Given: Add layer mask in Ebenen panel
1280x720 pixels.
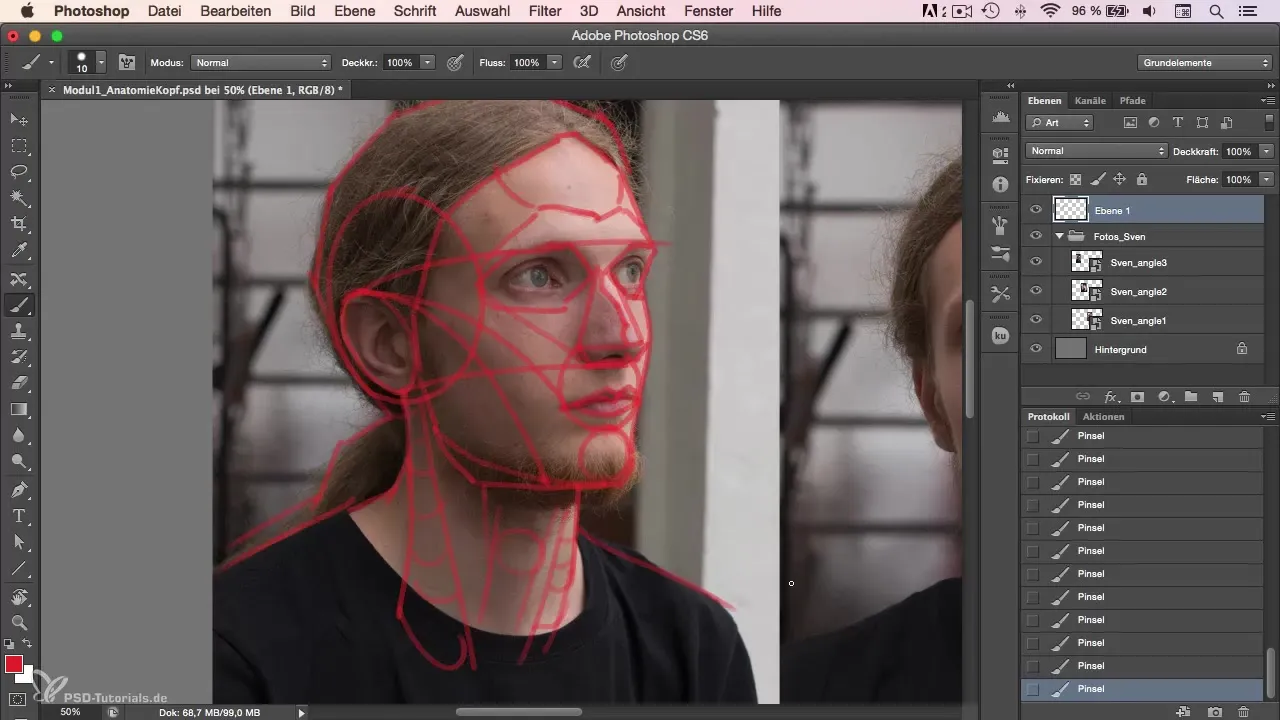Looking at the screenshot, I should pyautogui.click(x=1137, y=397).
